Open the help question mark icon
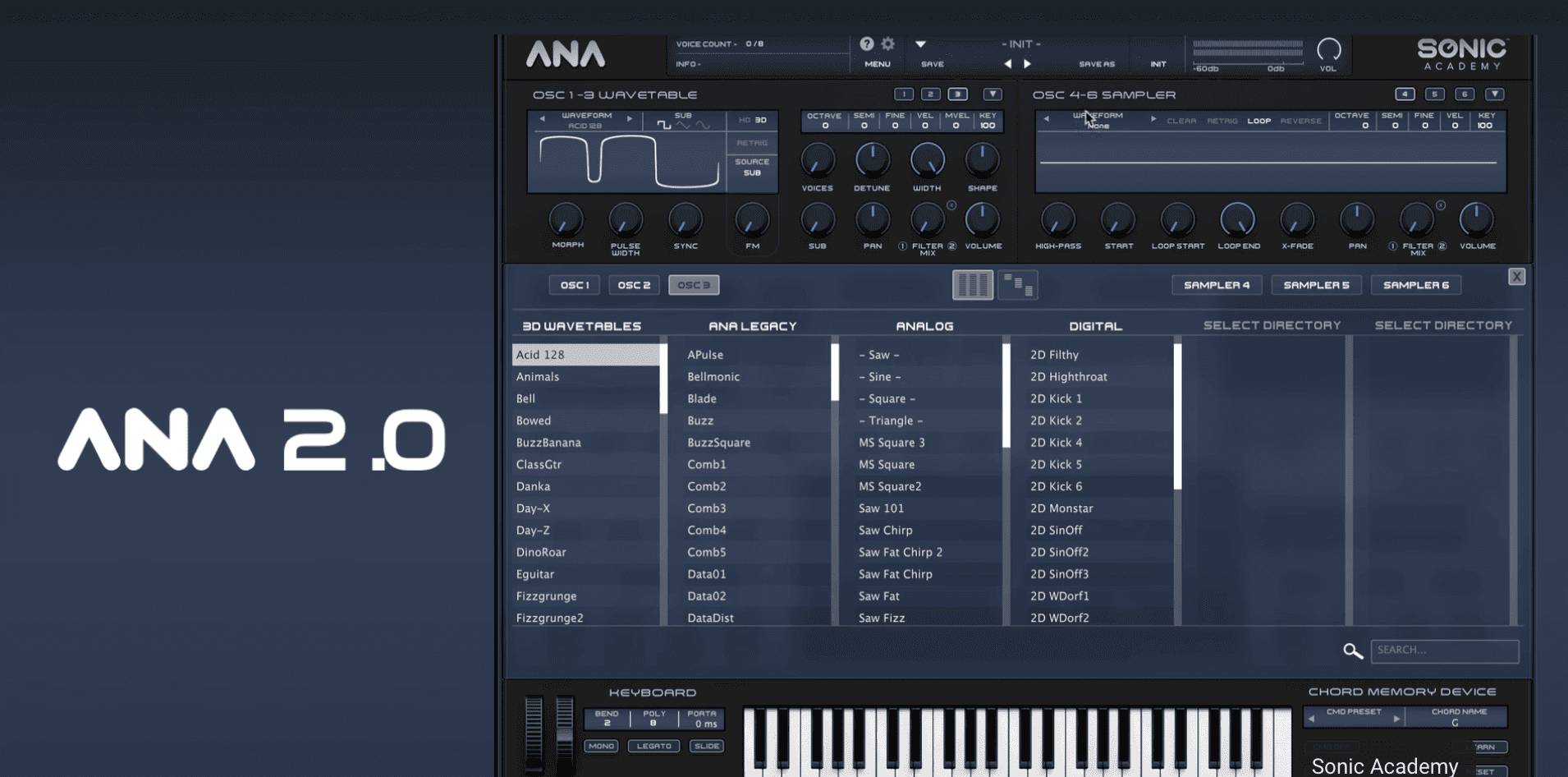Viewport: 1568px width, 777px height. point(866,44)
